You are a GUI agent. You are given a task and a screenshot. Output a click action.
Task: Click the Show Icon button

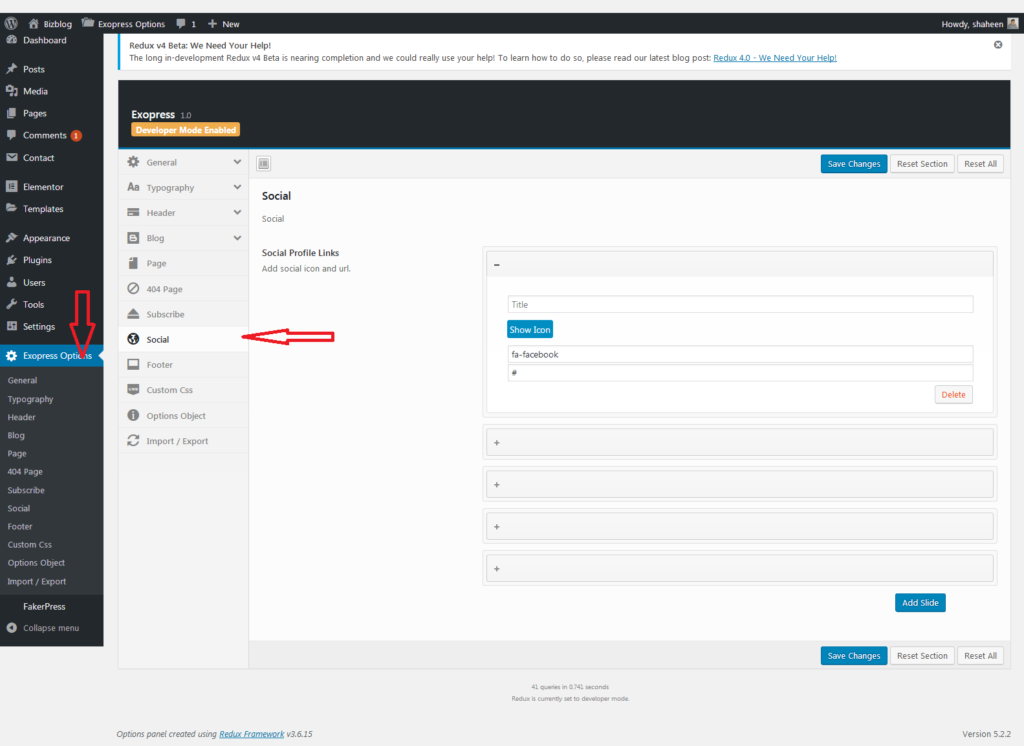530,329
